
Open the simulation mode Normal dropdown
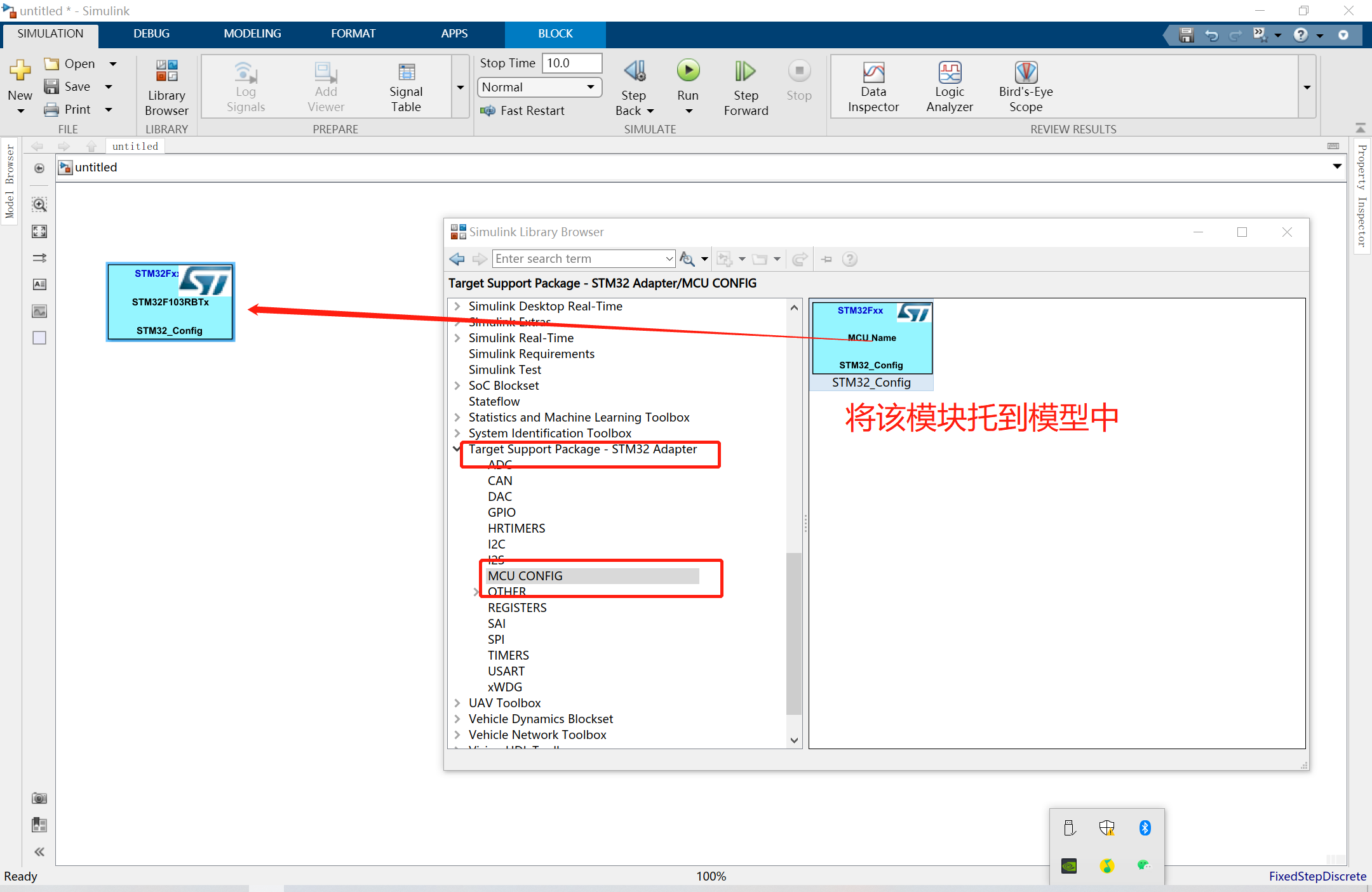coord(539,87)
